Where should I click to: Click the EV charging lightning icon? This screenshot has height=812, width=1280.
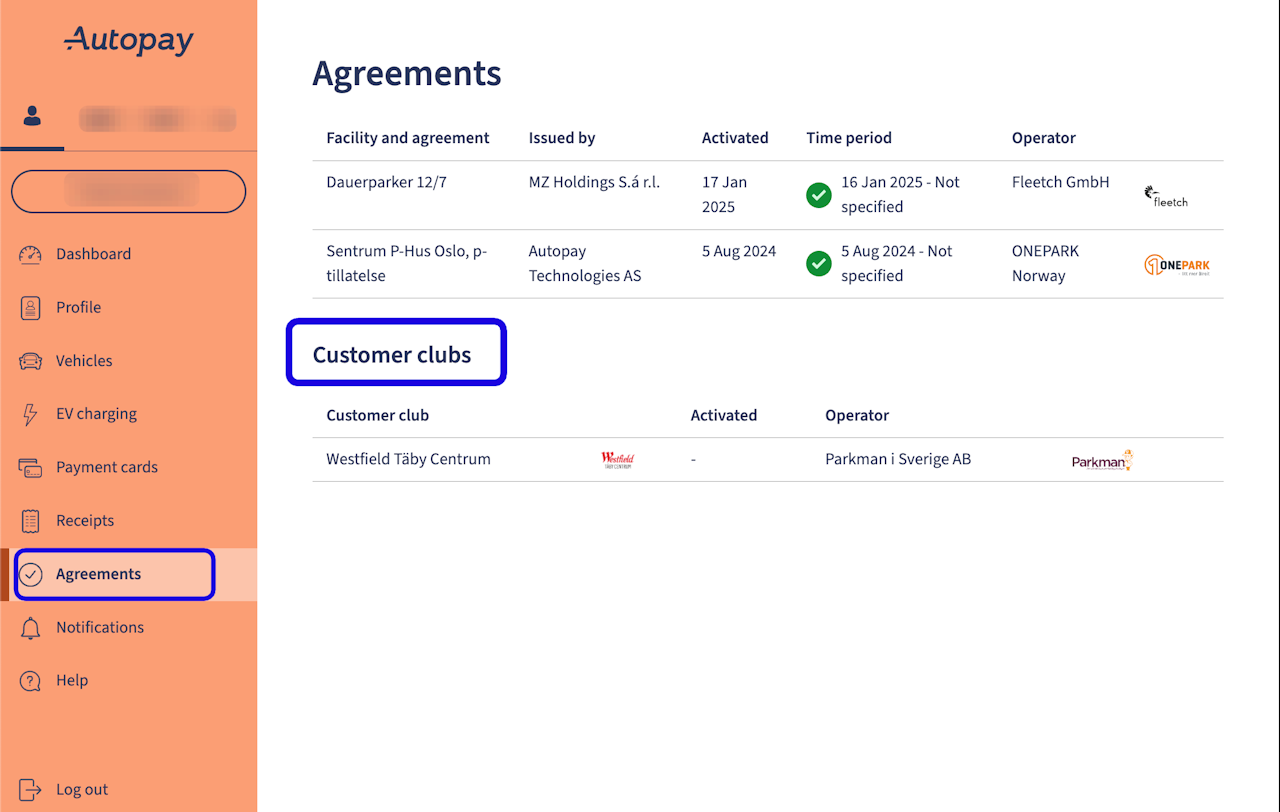pyautogui.click(x=31, y=414)
